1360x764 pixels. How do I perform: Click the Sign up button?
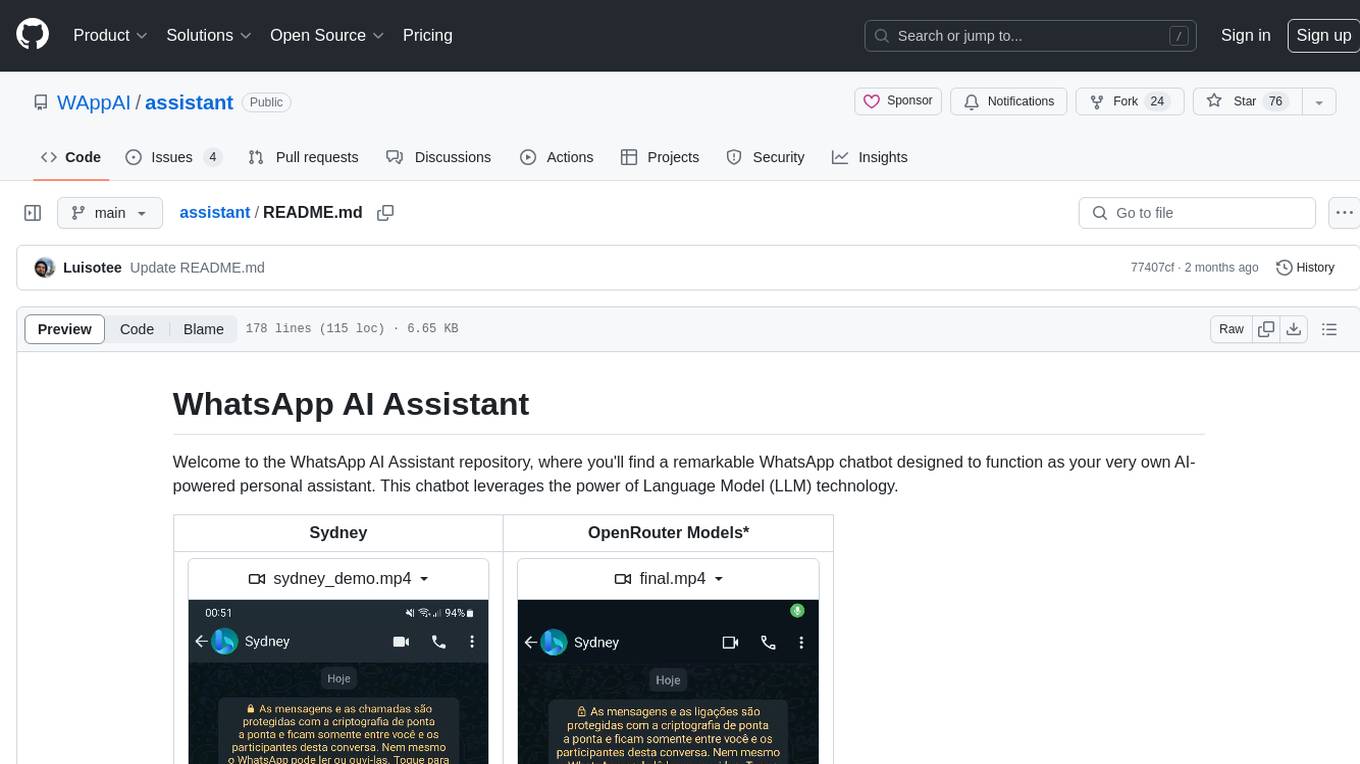tap(1323, 35)
